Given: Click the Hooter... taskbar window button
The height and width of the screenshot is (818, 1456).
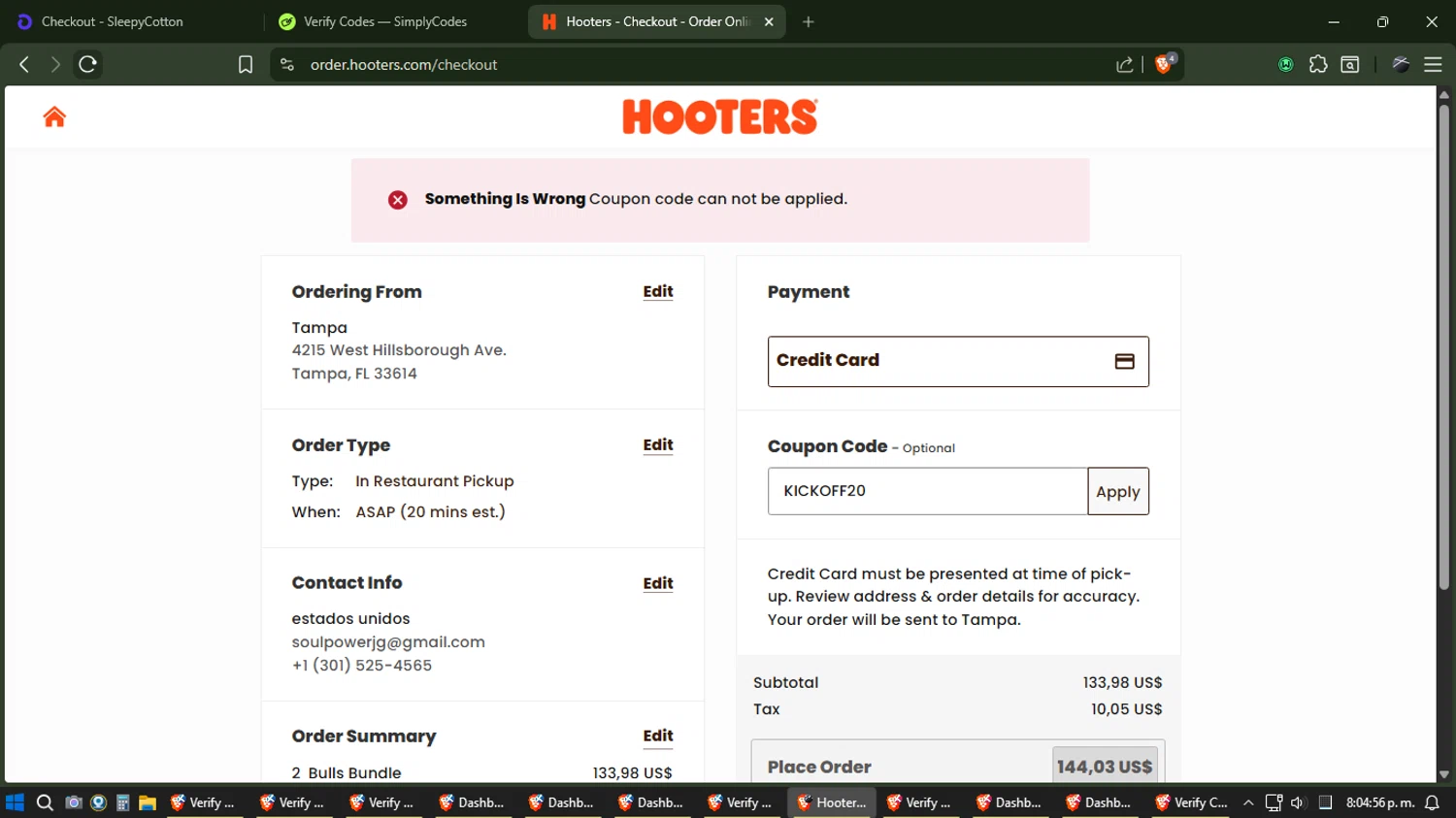Looking at the screenshot, I should coord(832,802).
